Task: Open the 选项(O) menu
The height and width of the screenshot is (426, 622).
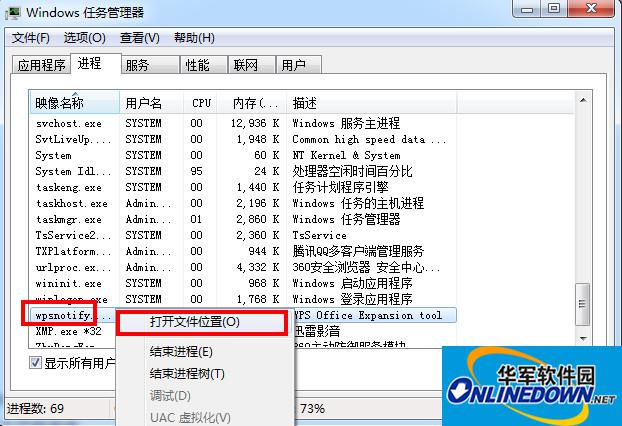Action: pos(84,38)
